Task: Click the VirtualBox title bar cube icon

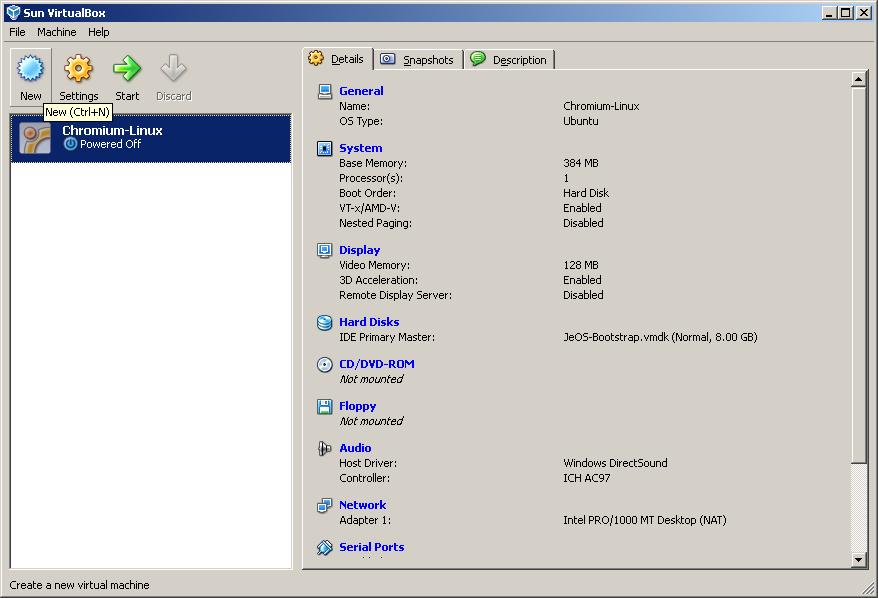Action: tap(13, 12)
